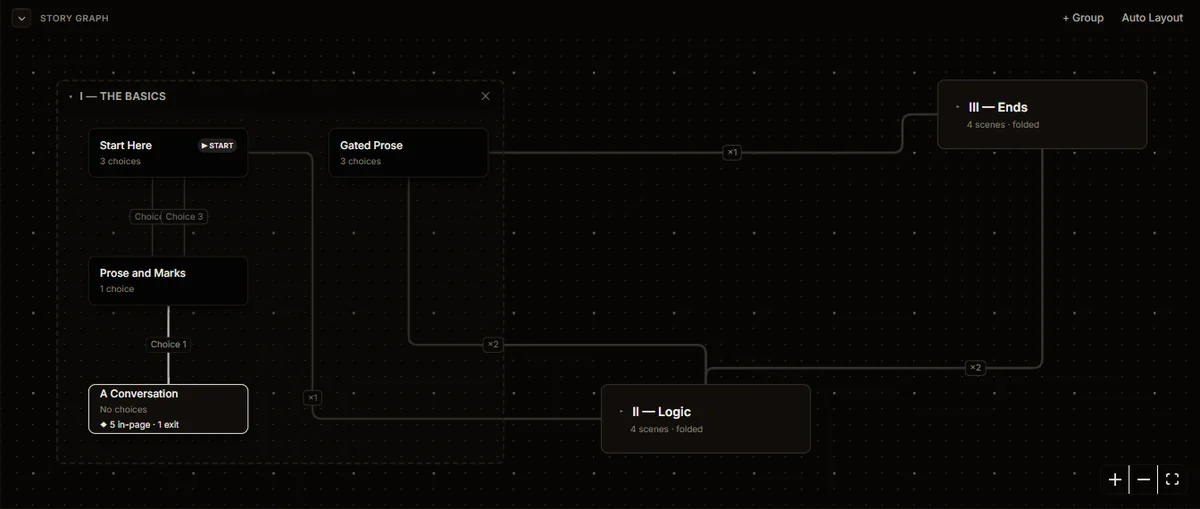Viewport: 1200px width, 509px height.
Task: Select the Gated Prose scene node
Action: tap(408, 152)
